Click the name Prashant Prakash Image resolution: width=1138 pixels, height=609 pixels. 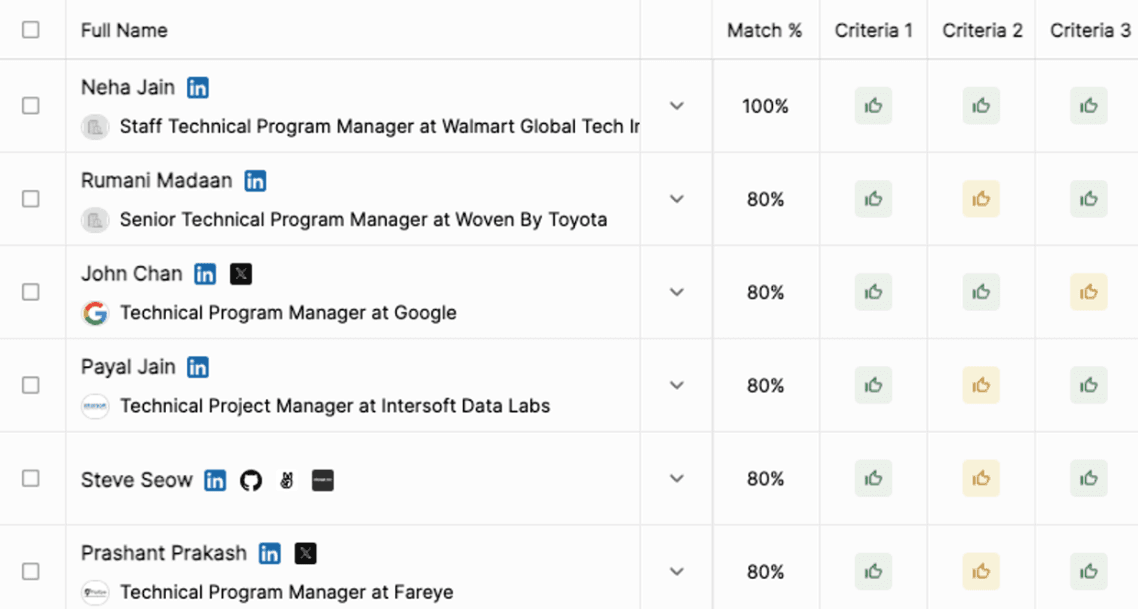(x=164, y=553)
